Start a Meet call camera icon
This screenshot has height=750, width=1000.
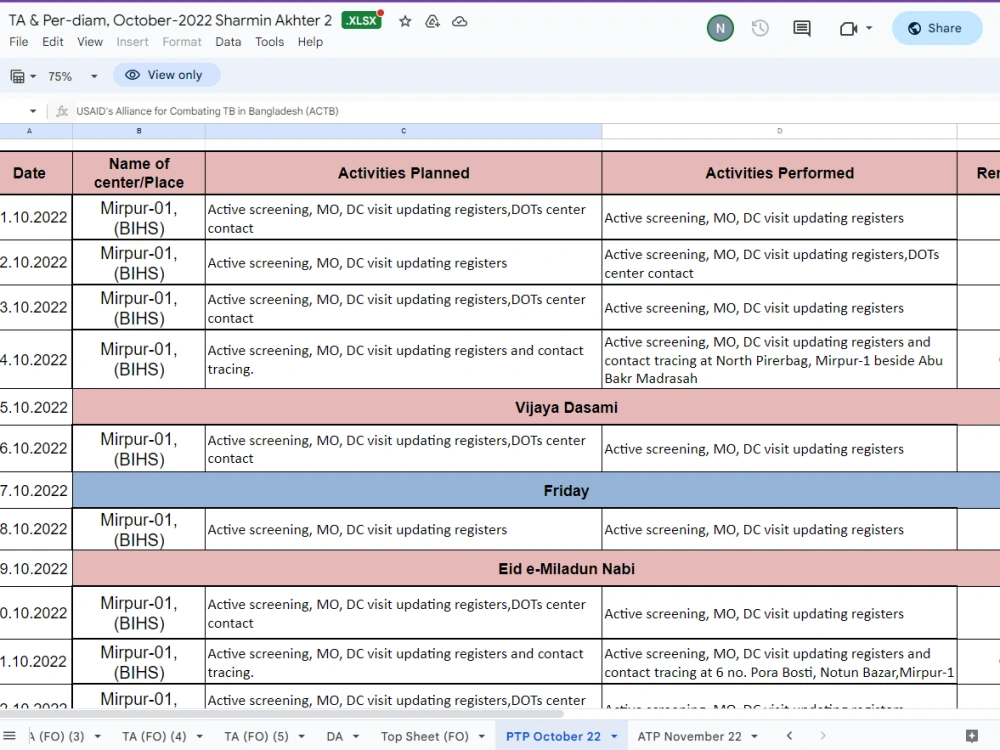pyautogui.click(x=848, y=29)
